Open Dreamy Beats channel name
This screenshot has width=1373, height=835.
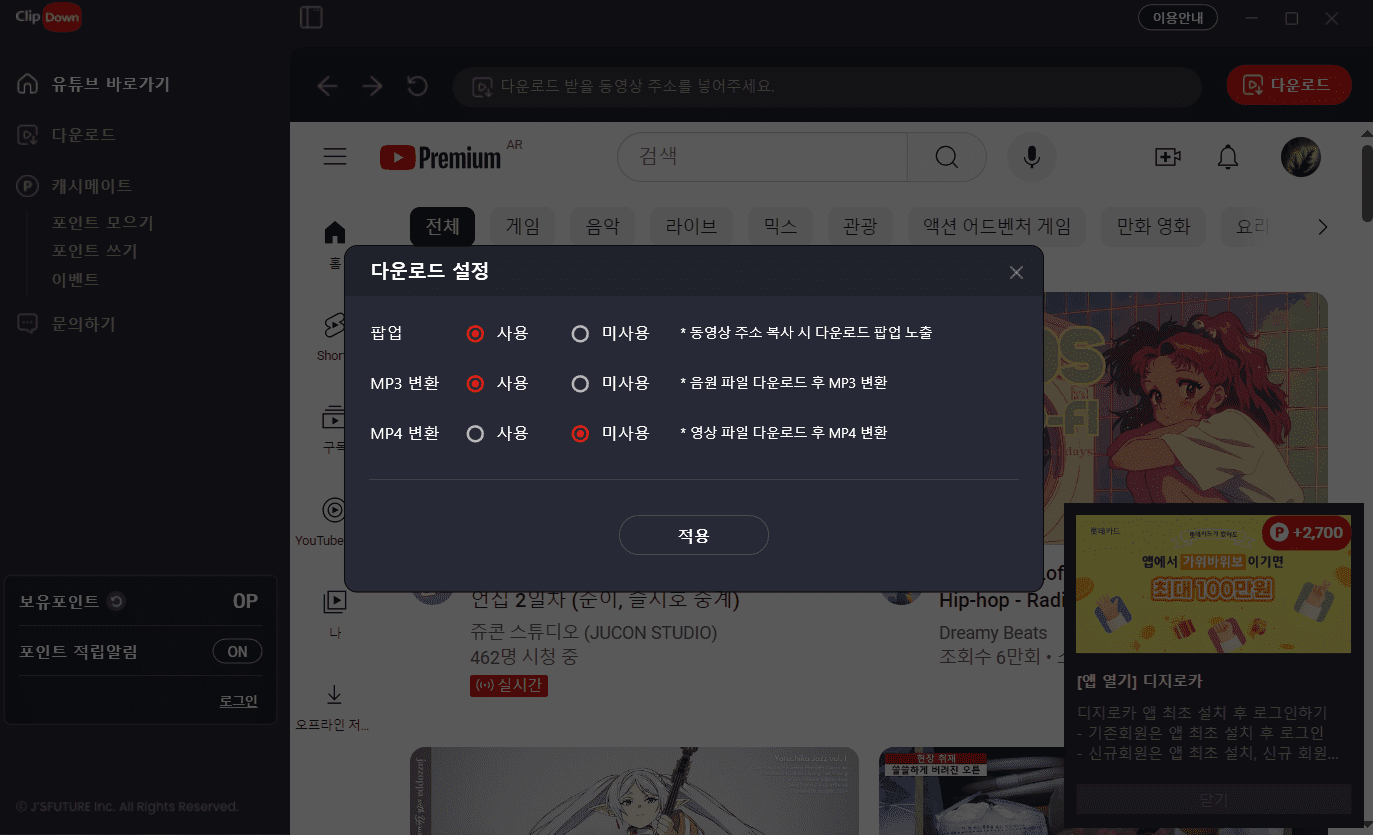click(993, 633)
